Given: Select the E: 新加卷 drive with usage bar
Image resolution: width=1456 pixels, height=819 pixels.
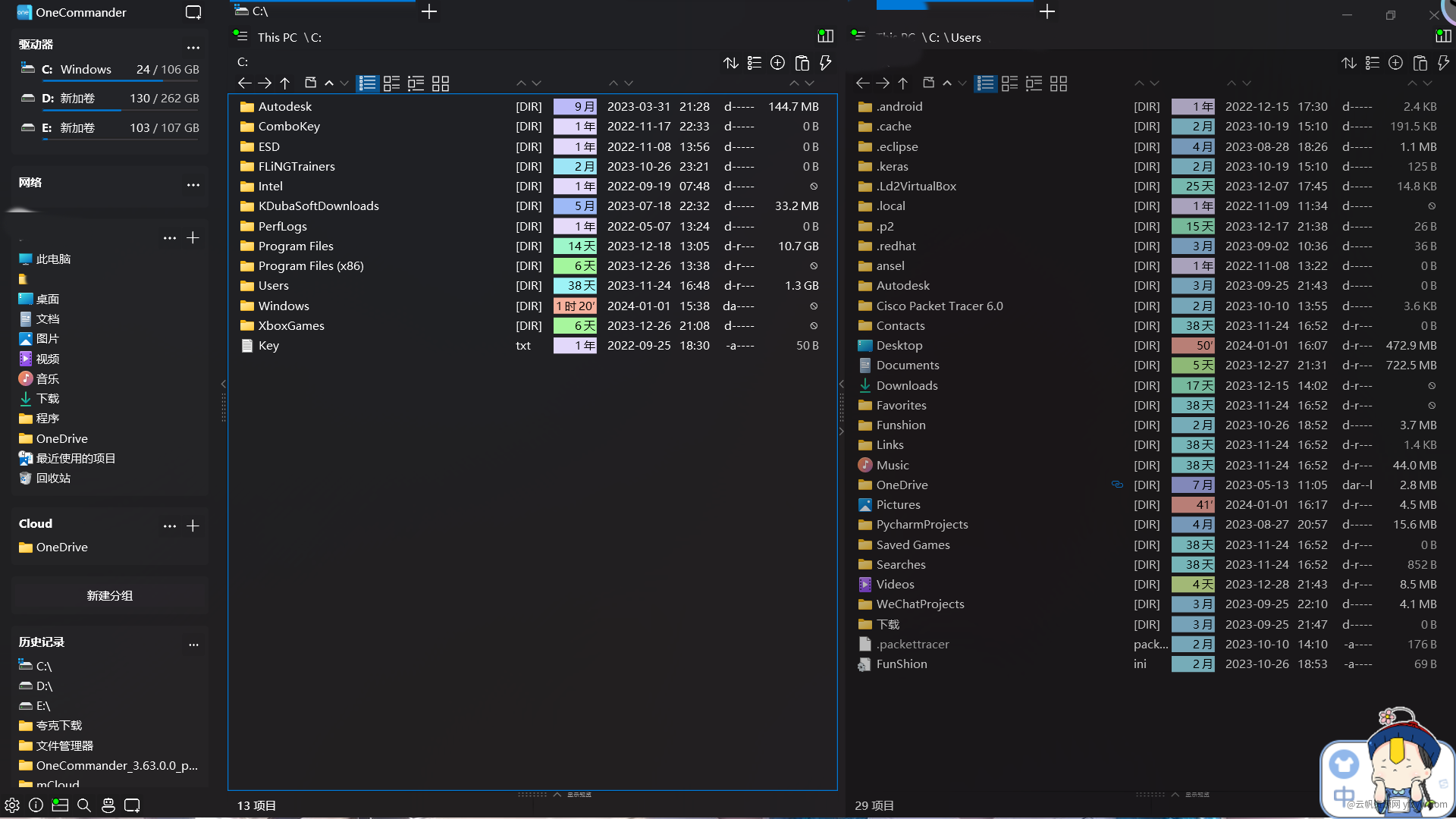Looking at the screenshot, I should tap(110, 129).
